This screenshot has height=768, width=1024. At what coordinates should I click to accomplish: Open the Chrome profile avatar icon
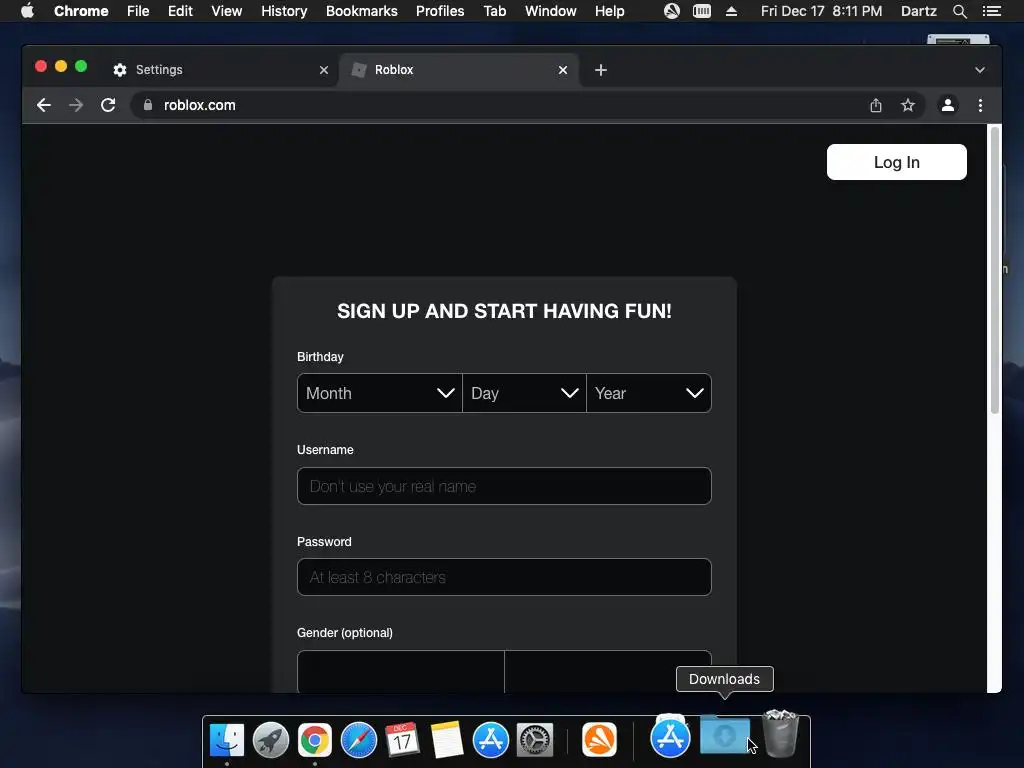pos(948,105)
